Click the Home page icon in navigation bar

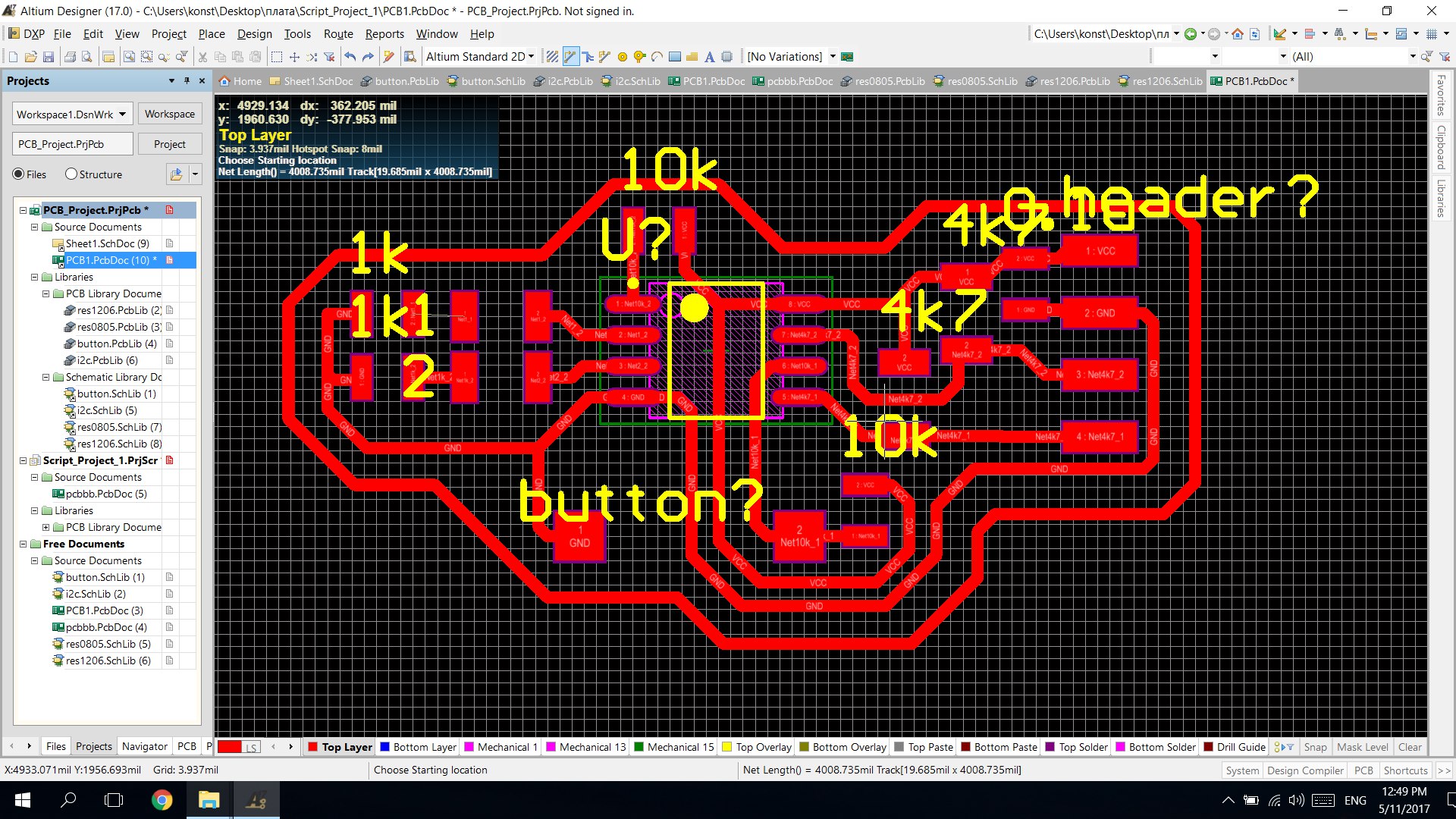coord(1238,34)
